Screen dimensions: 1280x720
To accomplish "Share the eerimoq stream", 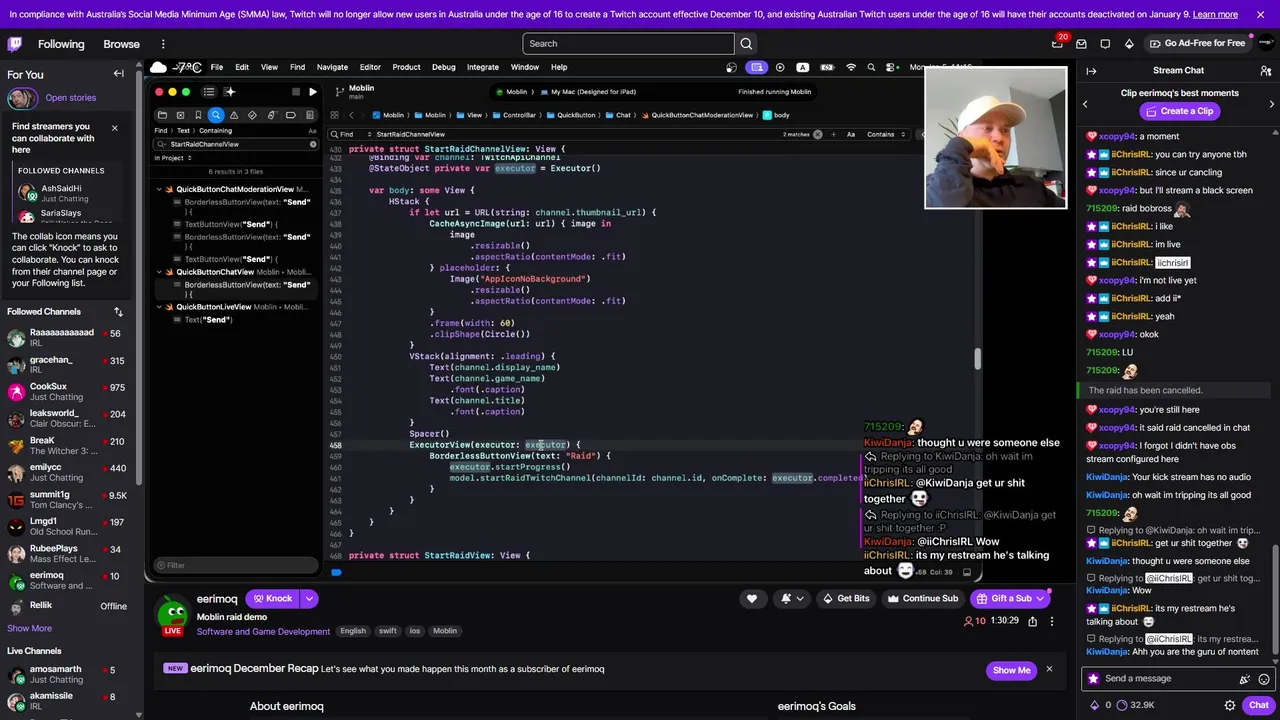I will click(1032, 621).
